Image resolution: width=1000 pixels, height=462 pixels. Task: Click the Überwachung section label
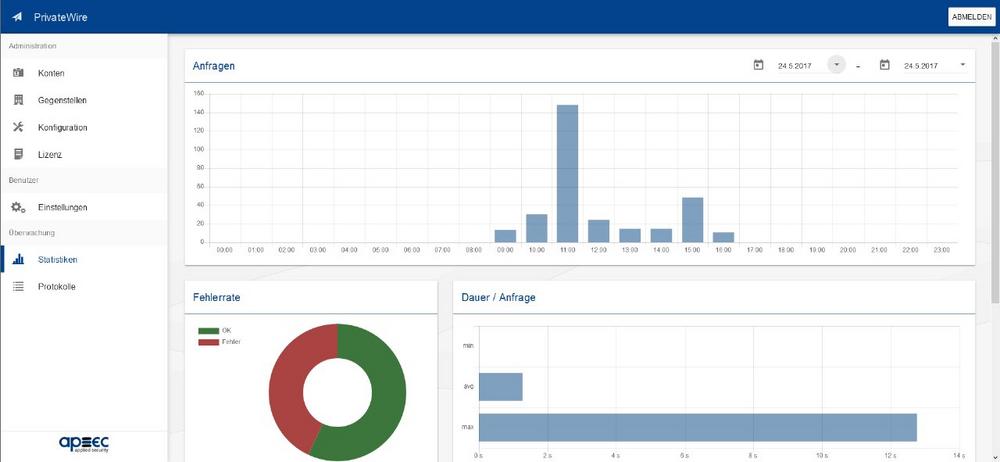click(x=31, y=233)
